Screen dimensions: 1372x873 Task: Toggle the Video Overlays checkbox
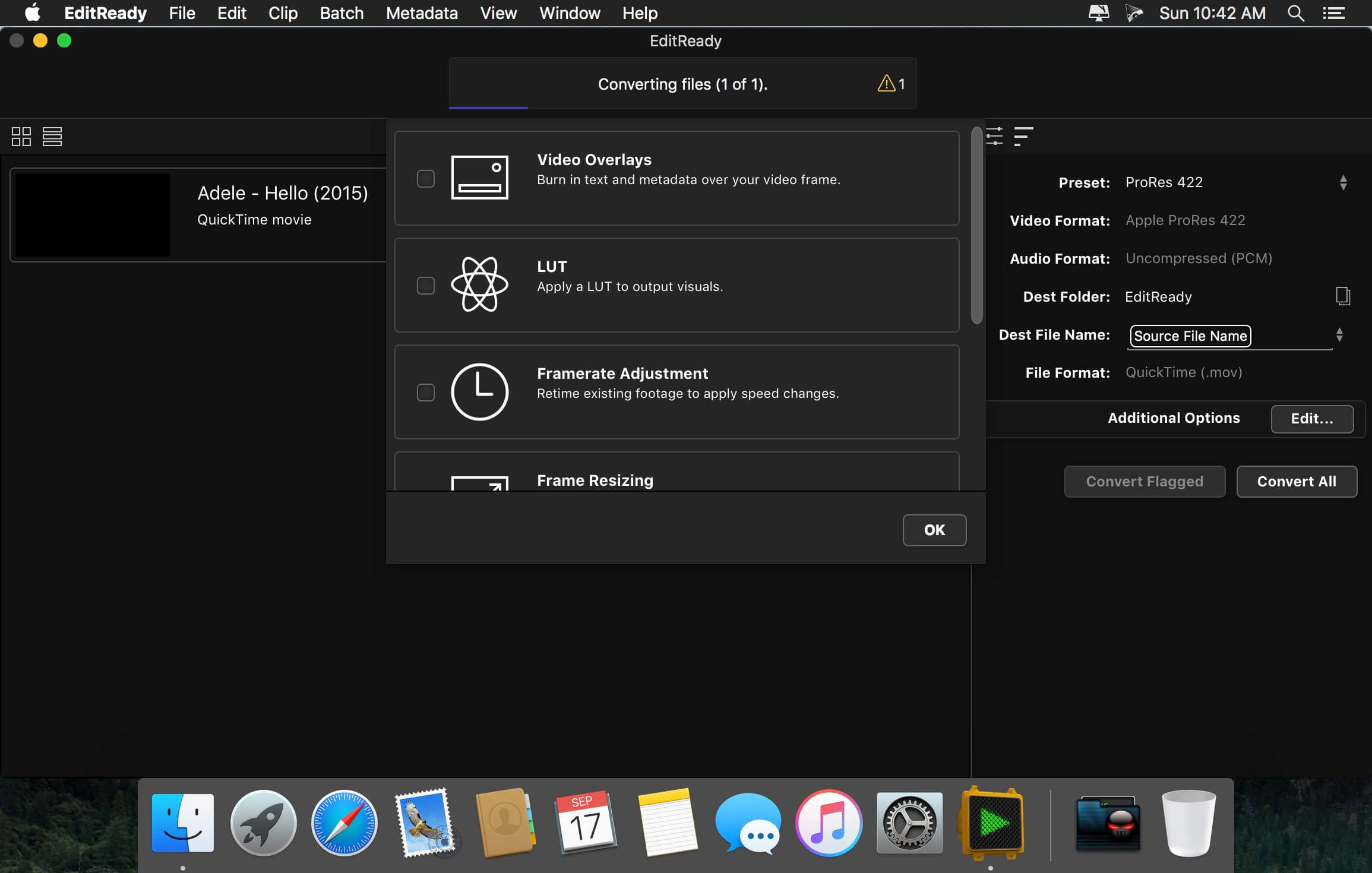coord(424,177)
